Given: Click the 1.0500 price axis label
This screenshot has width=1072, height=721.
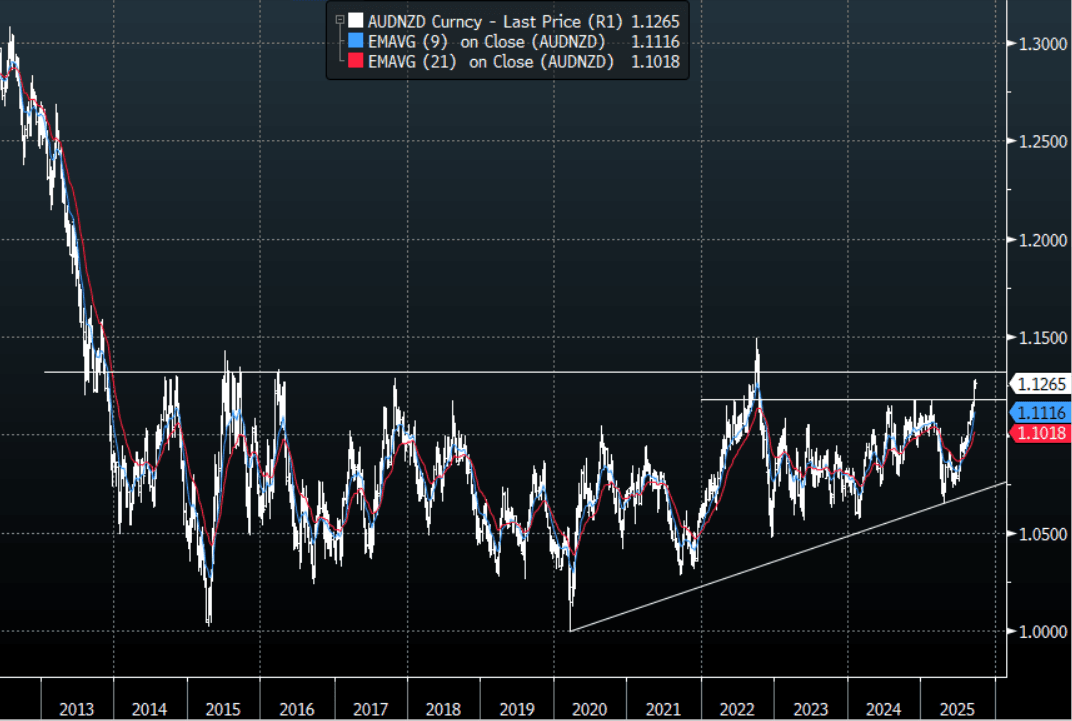Looking at the screenshot, I should (1043, 534).
